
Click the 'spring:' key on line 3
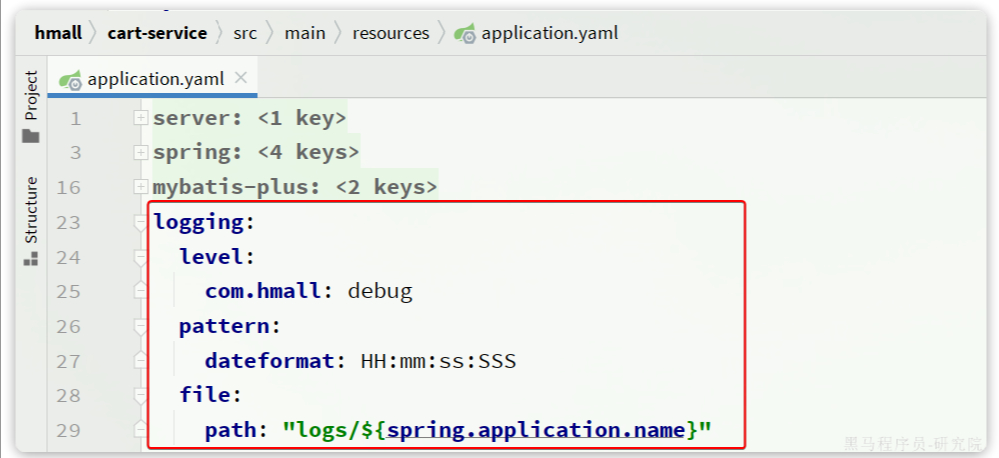(198, 152)
